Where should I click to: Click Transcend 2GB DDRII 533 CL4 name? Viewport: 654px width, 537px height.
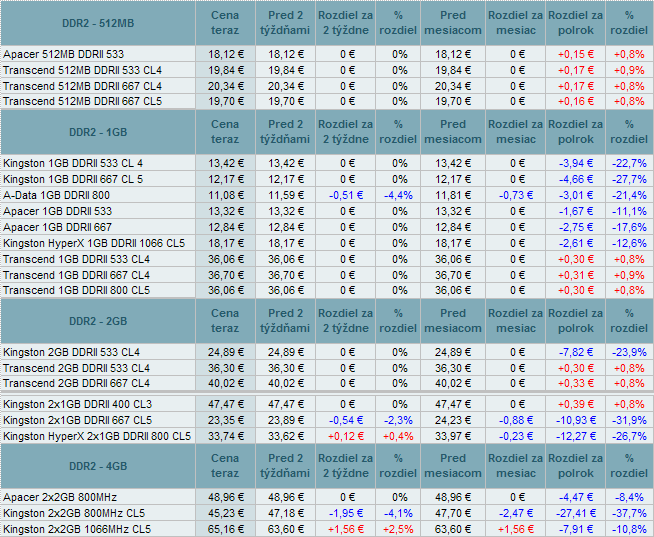click(x=76, y=368)
